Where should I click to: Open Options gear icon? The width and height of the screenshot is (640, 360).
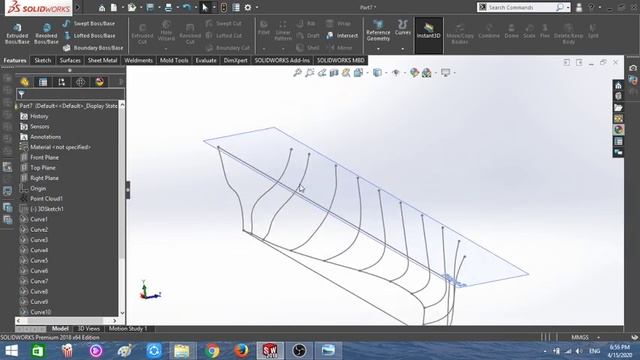[248, 8]
